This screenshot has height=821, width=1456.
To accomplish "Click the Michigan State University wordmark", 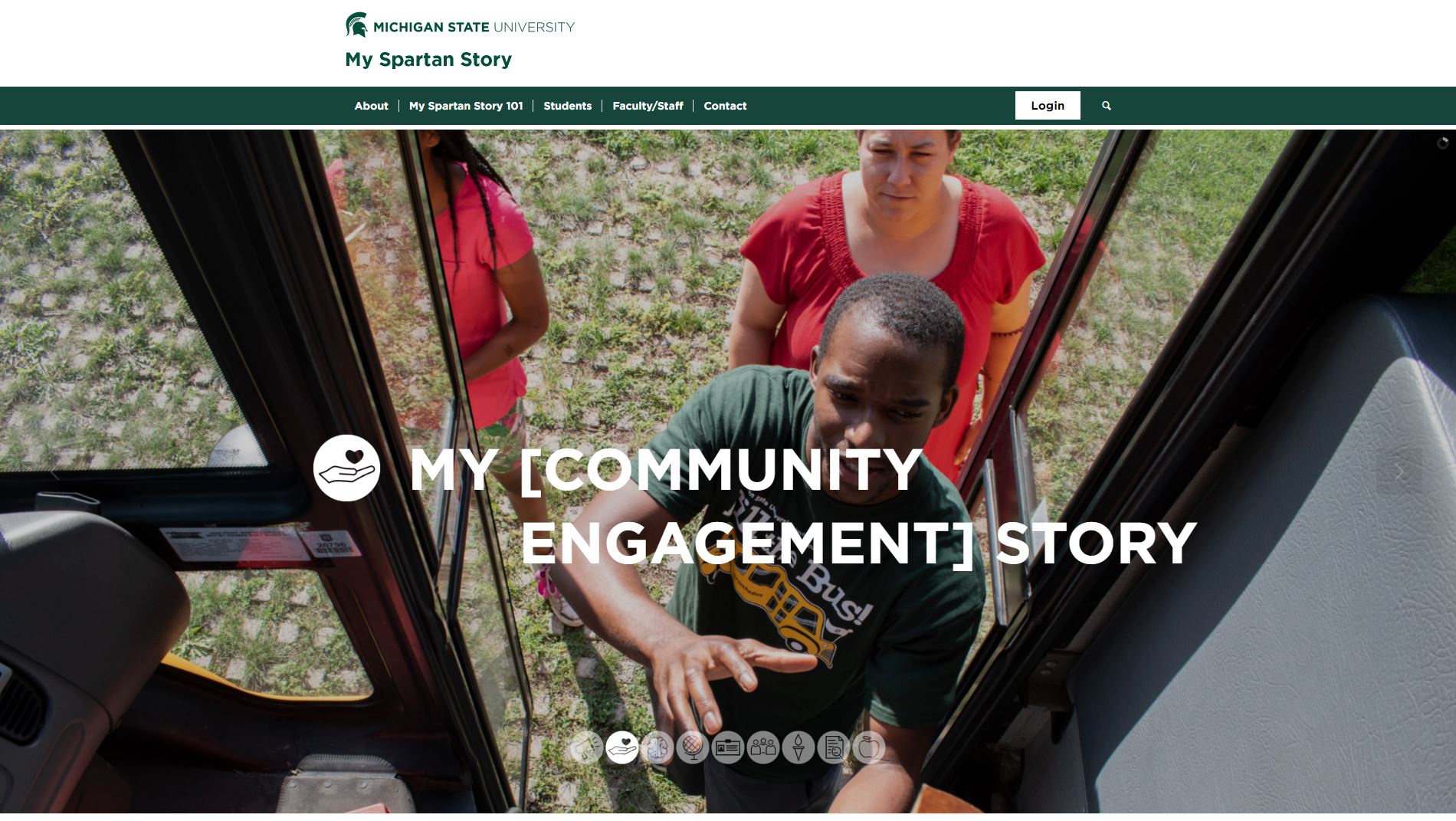I will coord(474,27).
